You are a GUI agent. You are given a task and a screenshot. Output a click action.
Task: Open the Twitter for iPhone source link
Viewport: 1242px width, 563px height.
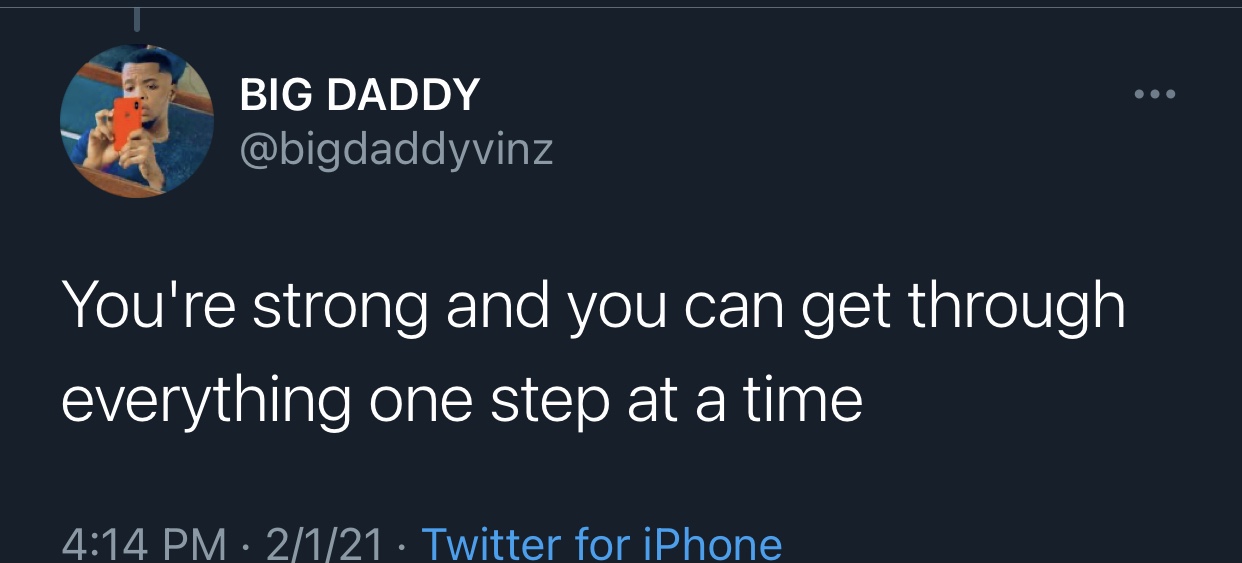tap(602, 544)
